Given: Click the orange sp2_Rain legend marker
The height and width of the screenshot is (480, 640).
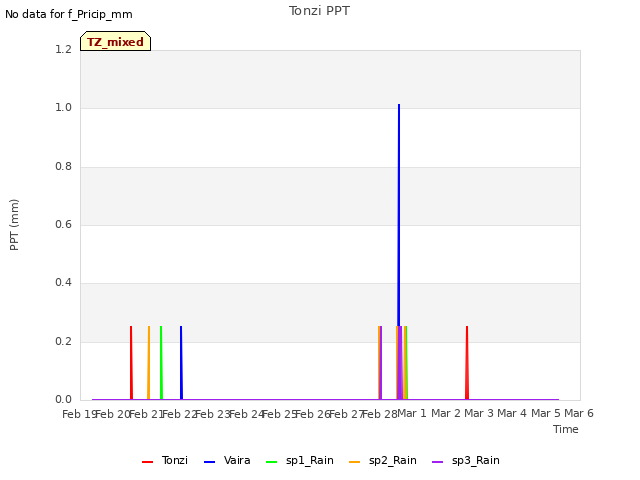Looking at the screenshot, I should [355, 462].
